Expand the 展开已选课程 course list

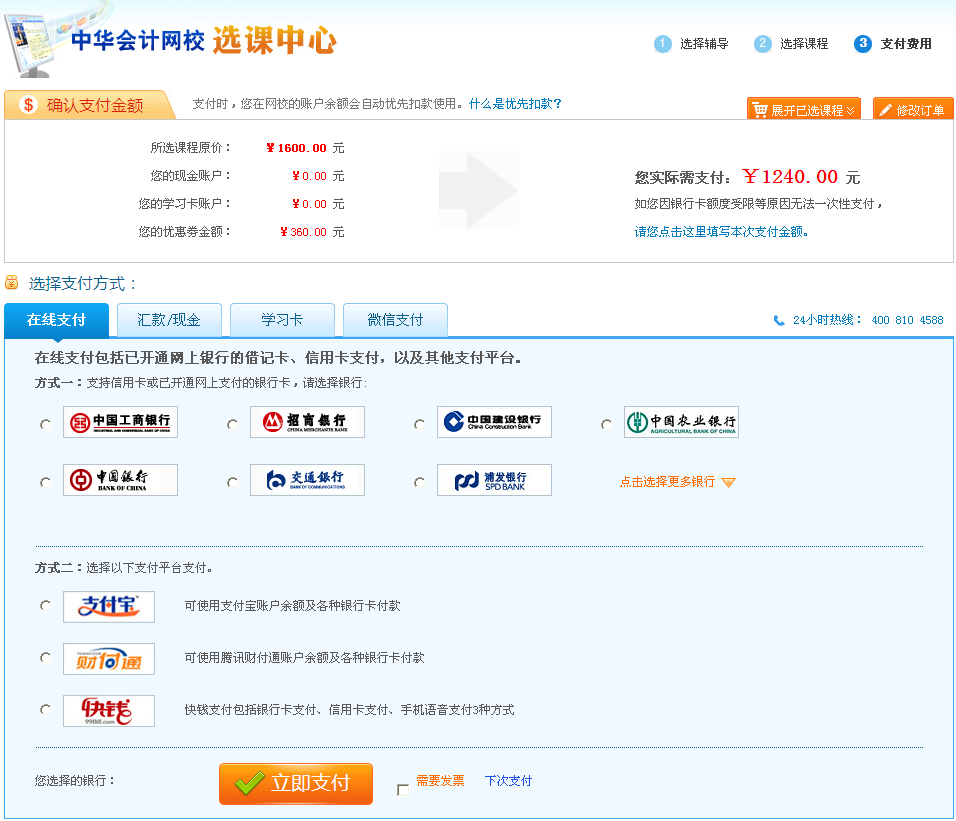coord(803,110)
